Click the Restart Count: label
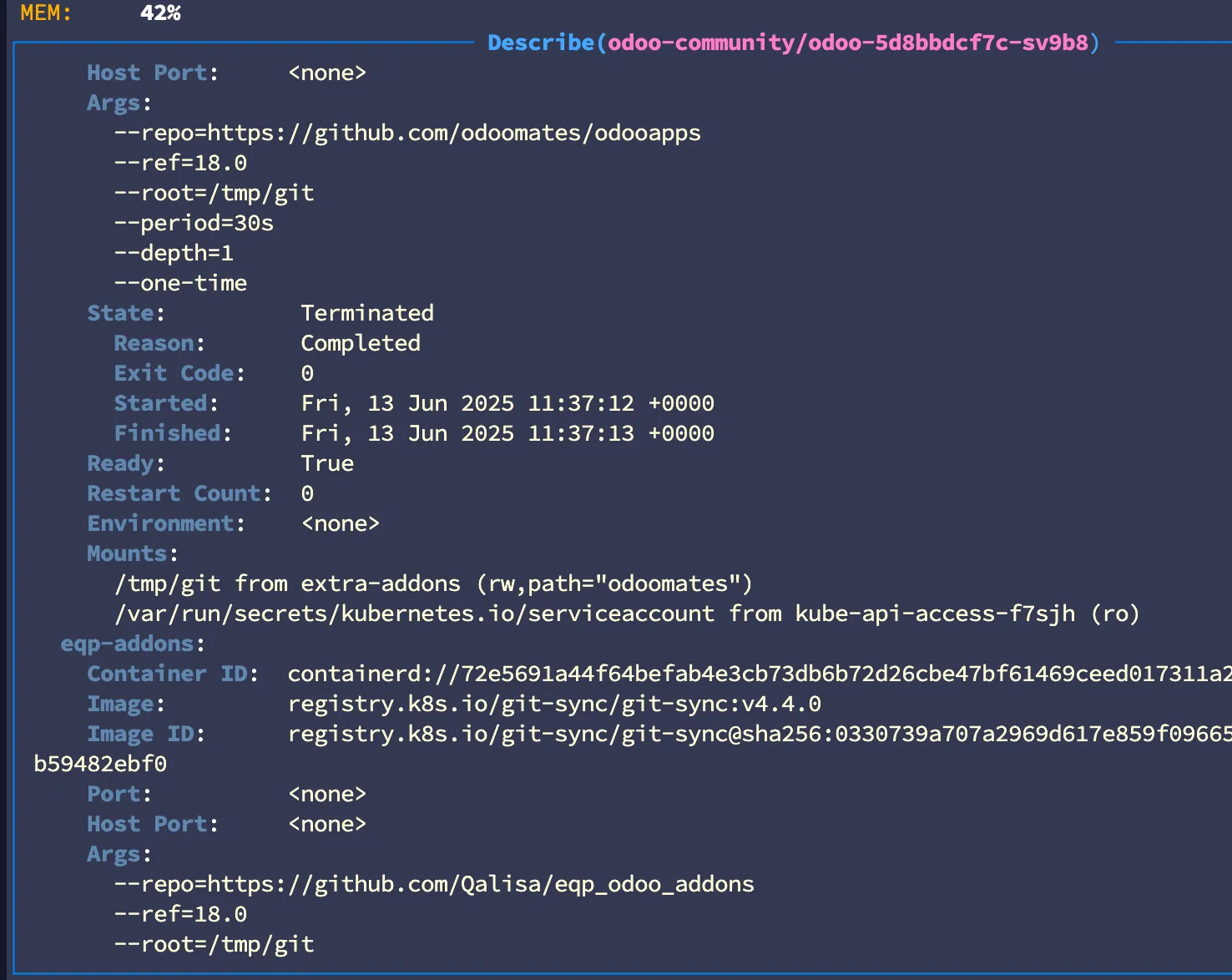 (x=179, y=493)
